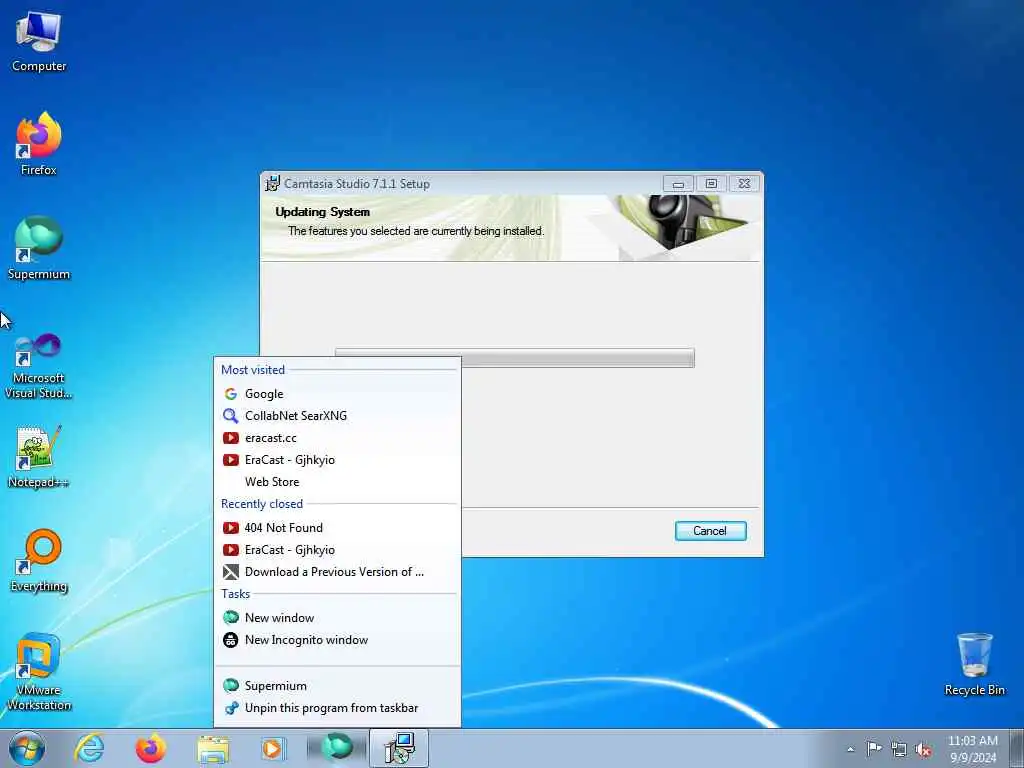Viewport: 1024px width, 768px height.
Task: Open CollabNet SearXNG from the jump list
Action: [337, 416]
